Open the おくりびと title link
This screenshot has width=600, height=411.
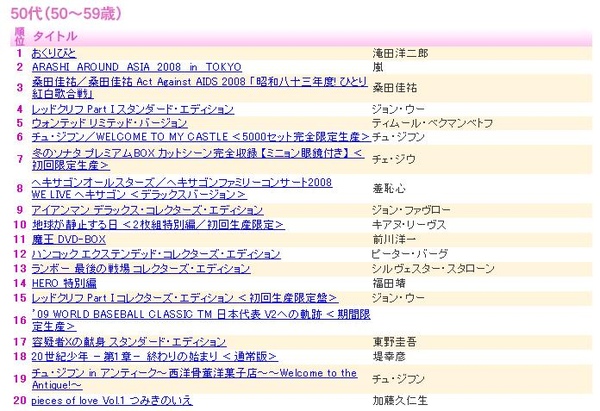click(x=54, y=53)
